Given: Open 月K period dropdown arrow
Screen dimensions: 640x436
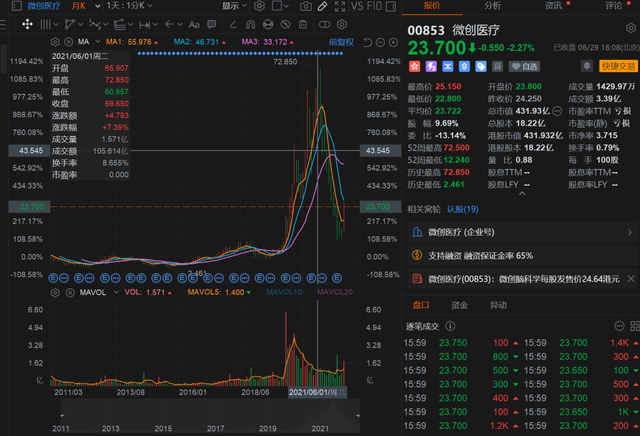Looking at the screenshot, I should tap(98, 6).
